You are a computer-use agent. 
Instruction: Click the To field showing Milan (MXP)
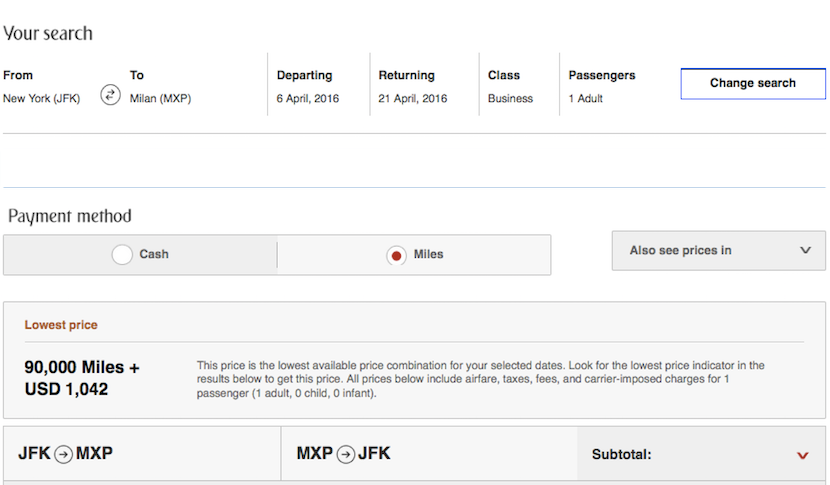click(x=160, y=99)
